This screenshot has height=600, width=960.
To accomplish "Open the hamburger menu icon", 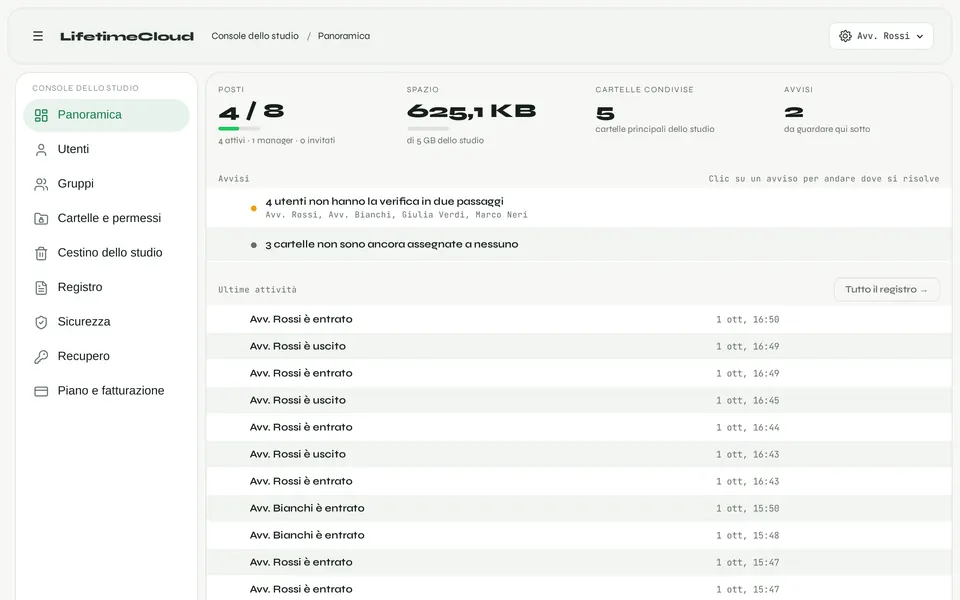I will point(38,36).
